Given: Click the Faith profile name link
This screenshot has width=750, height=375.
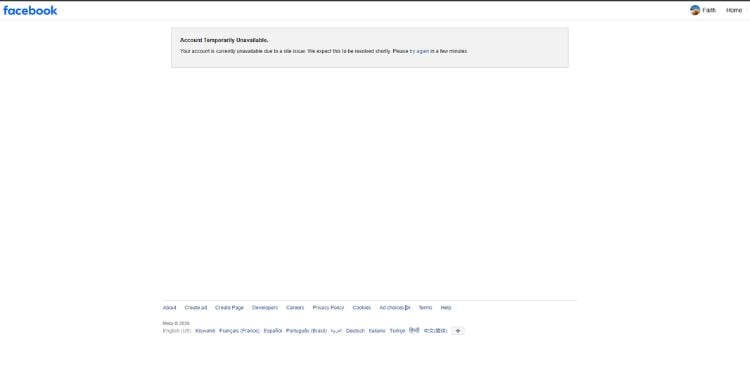Looking at the screenshot, I should pos(709,11).
